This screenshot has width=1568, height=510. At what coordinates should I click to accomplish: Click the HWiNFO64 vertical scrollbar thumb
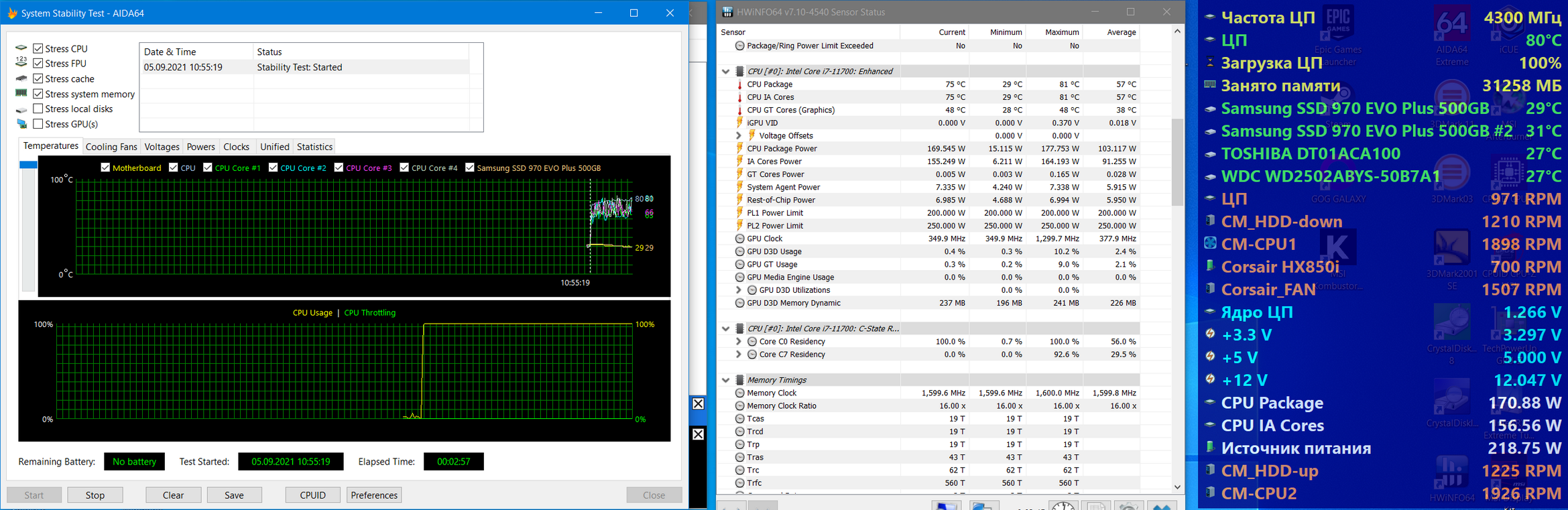[x=1177, y=162]
